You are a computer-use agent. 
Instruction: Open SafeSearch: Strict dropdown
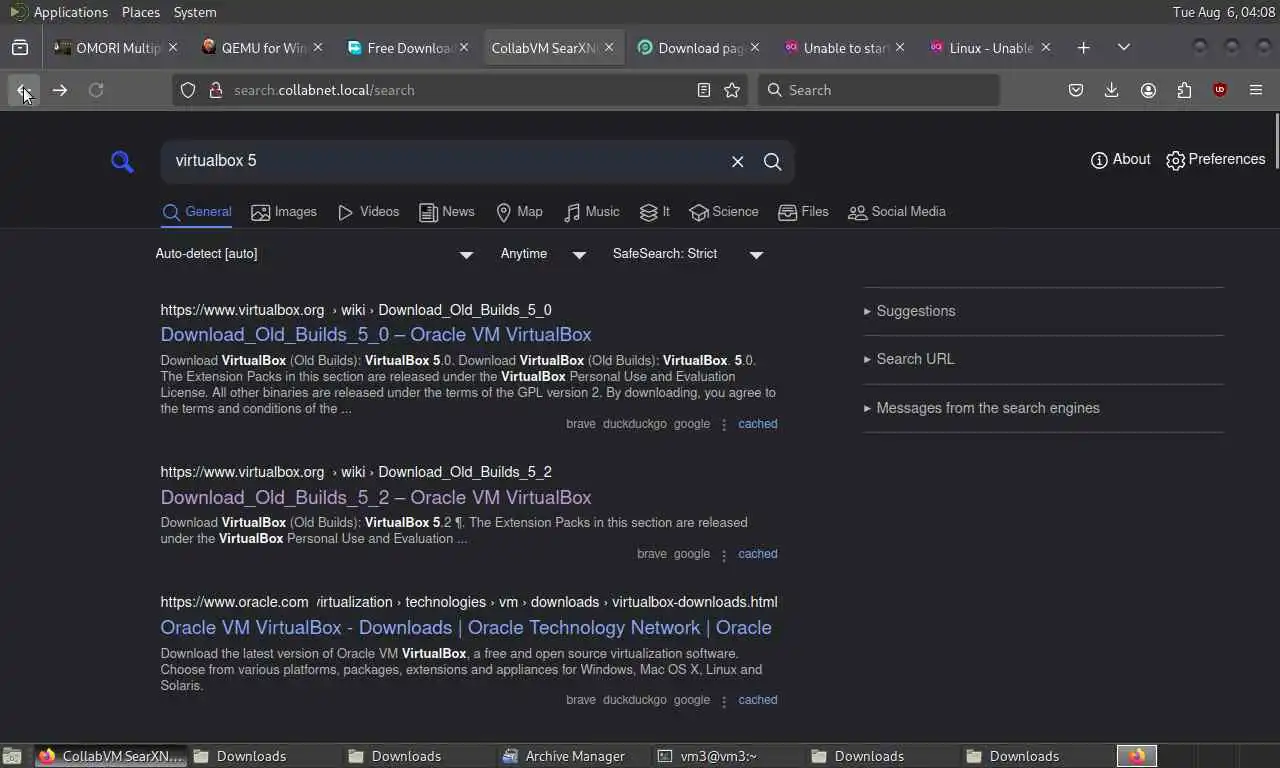(688, 254)
